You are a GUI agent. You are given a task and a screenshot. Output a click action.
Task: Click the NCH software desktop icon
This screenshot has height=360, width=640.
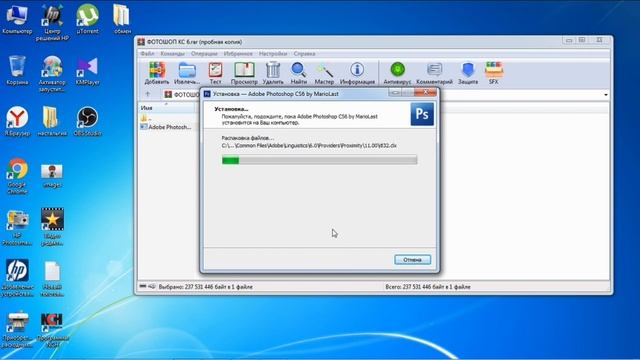point(52,330)
